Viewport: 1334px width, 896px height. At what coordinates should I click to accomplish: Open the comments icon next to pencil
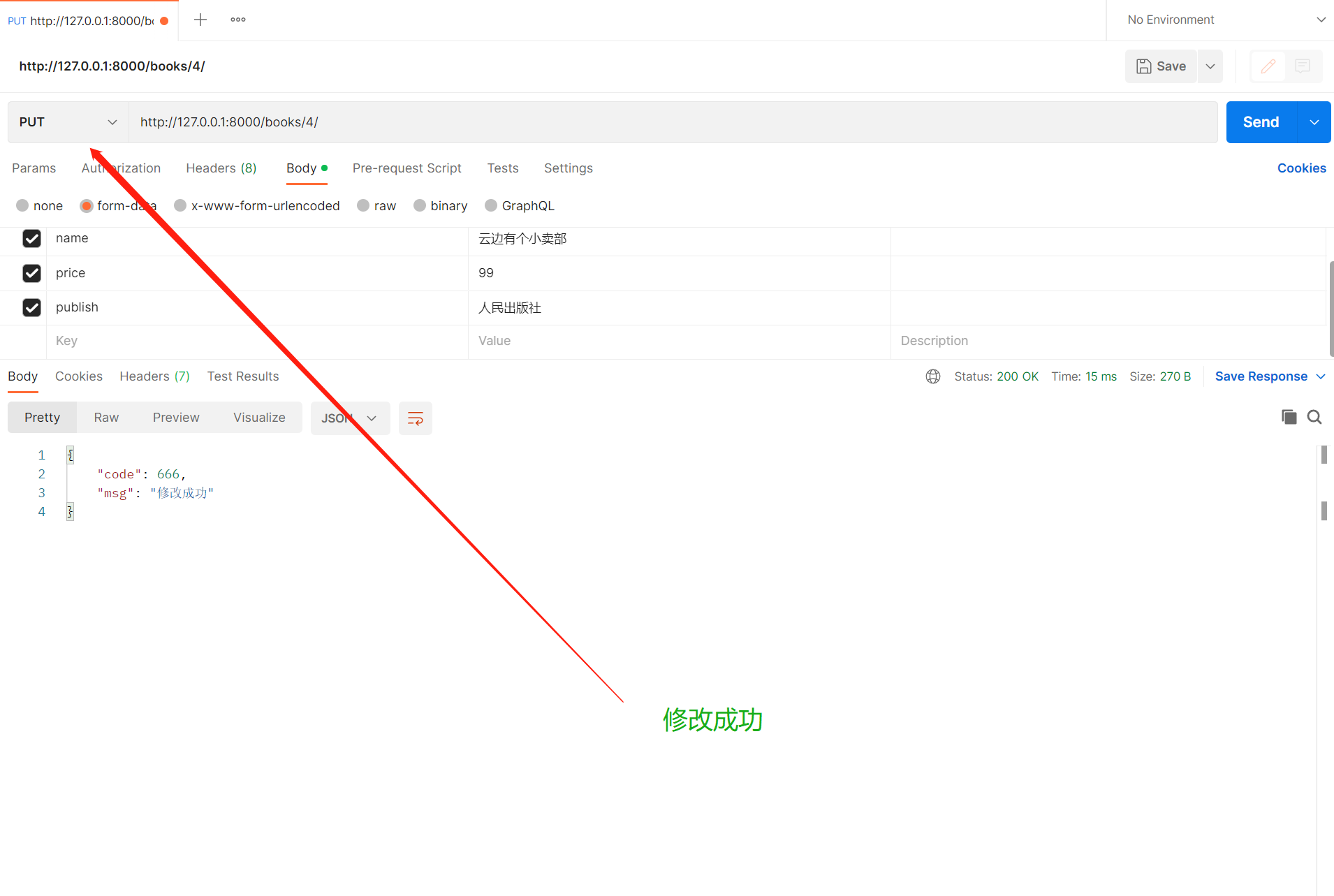click(x=1303, y=66)
